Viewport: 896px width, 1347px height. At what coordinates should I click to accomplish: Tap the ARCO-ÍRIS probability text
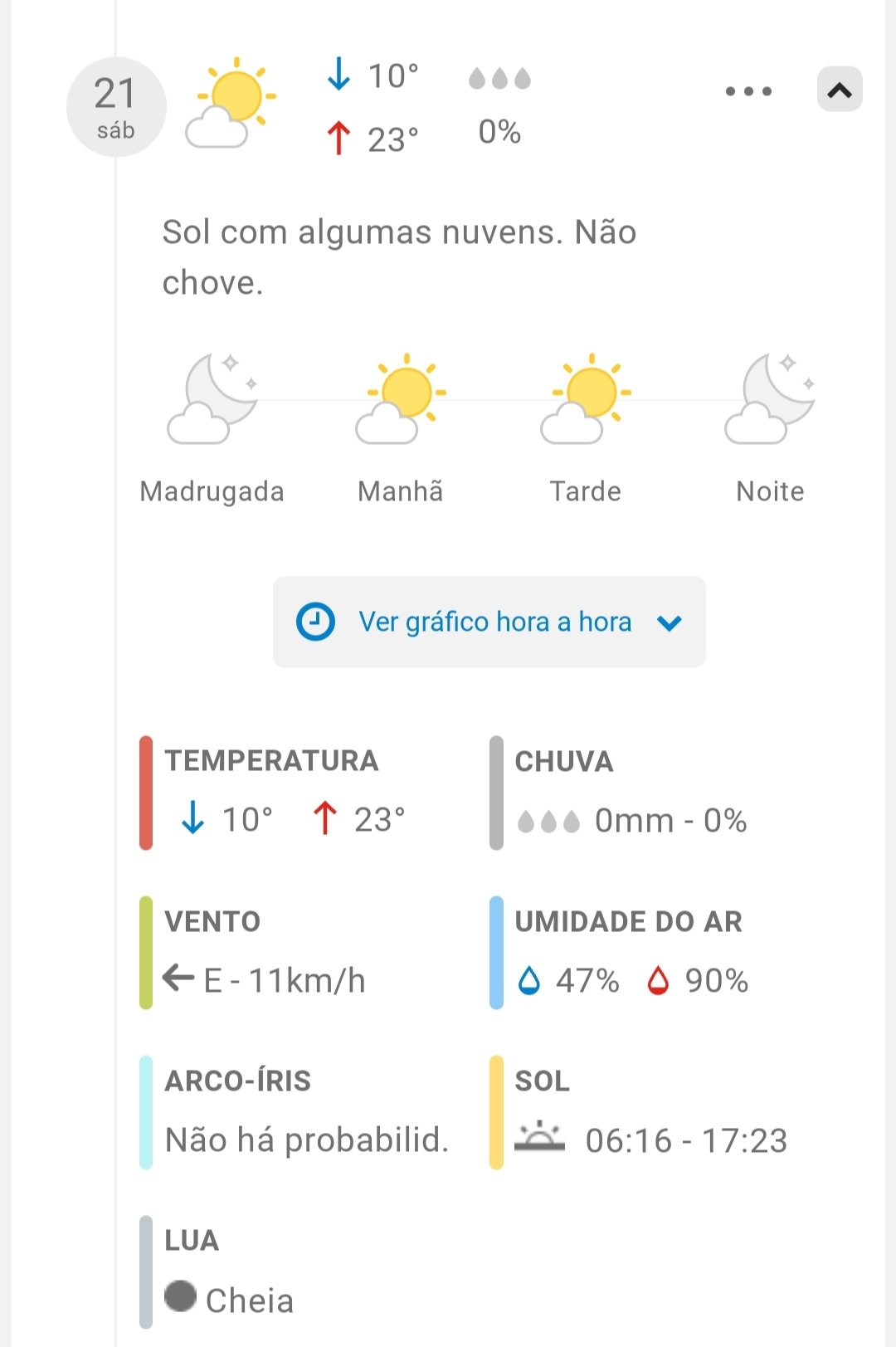(306, 1140)
